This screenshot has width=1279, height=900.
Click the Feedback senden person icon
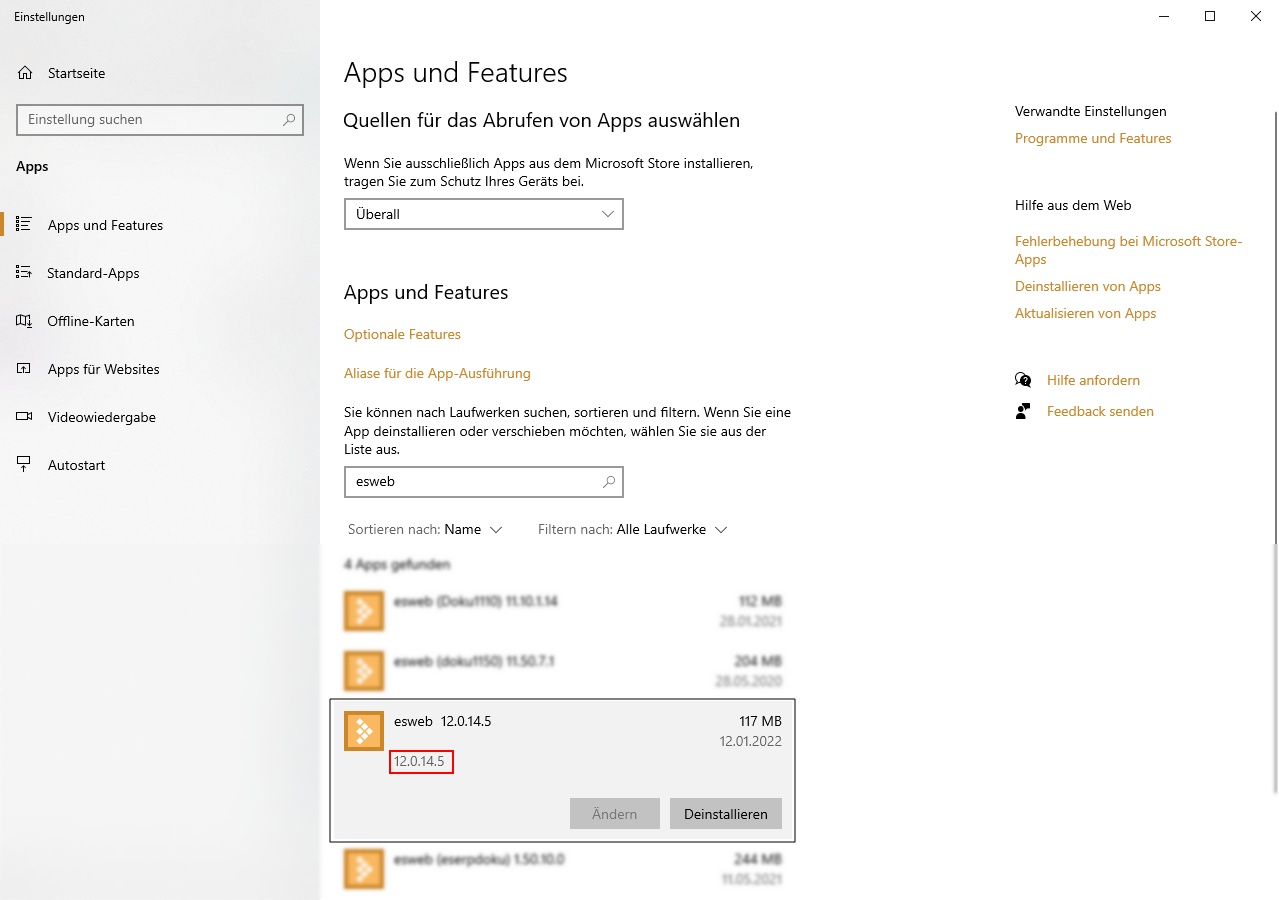(1023, 411)
